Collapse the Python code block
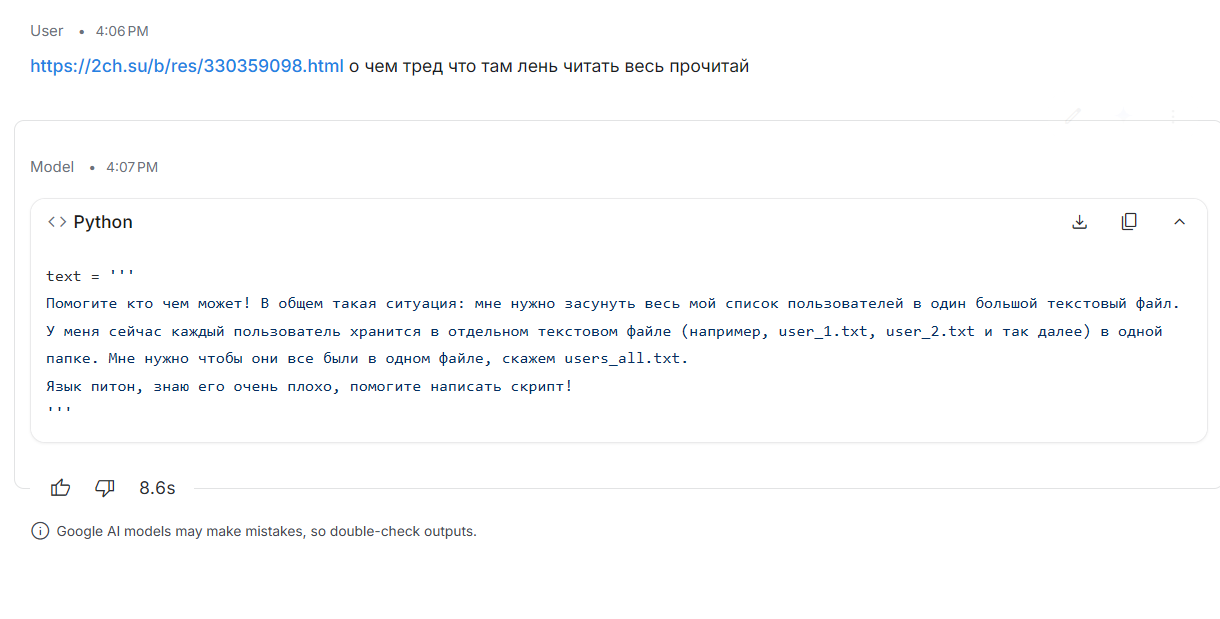This screenshot has height=619, width=1220. (1179, 222)
